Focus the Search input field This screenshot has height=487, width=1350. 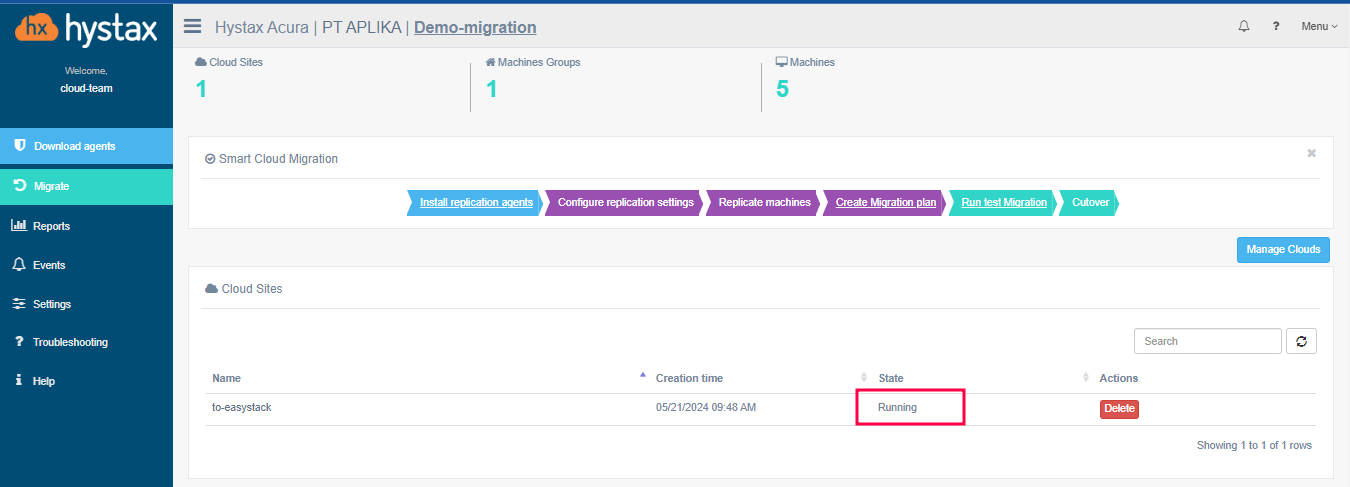[1207, 341]
